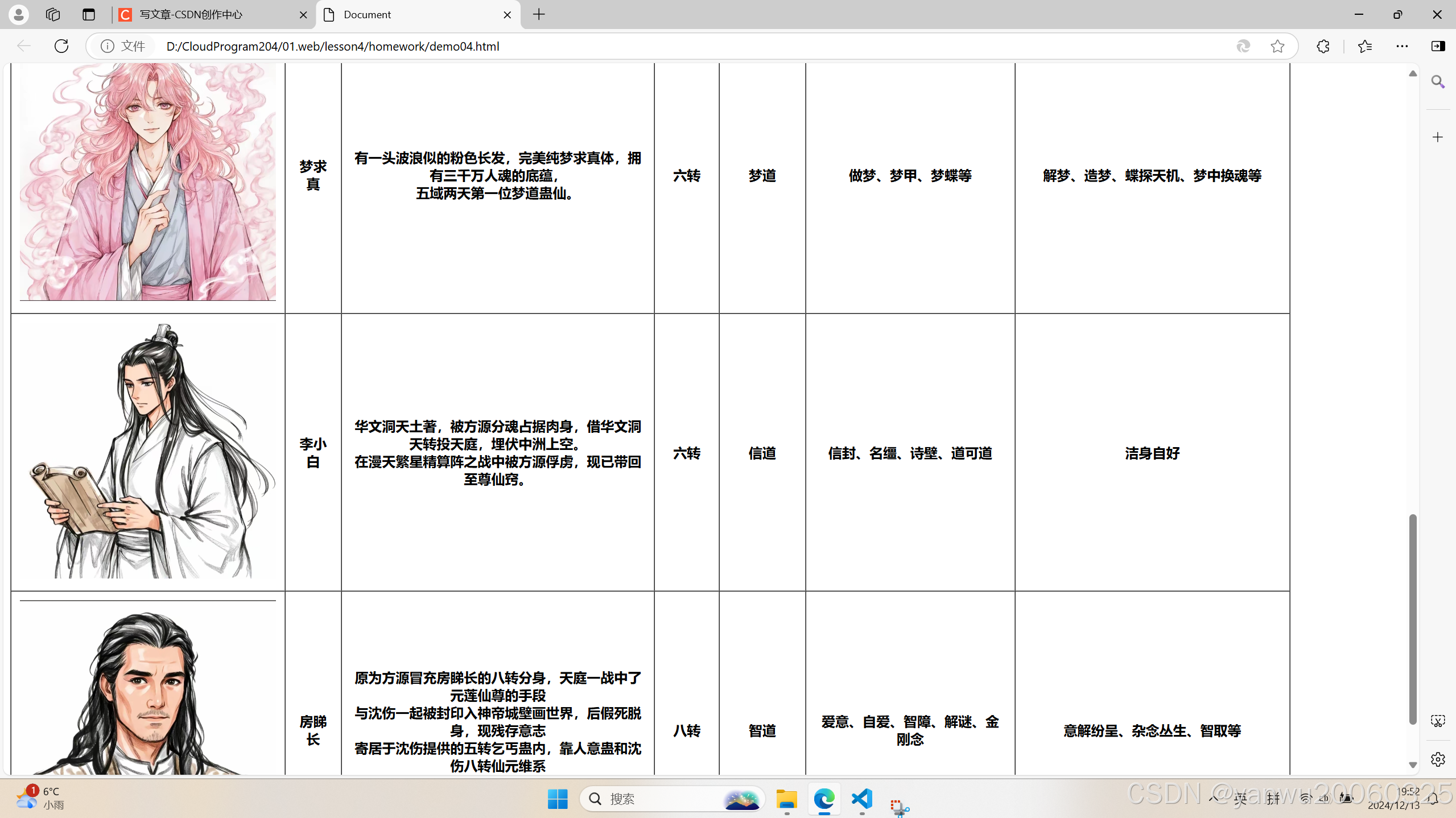The width and height of the screenshot is (1456, 818).
Task: Toggle the vertical tabs action button
Action: (88, 14)
